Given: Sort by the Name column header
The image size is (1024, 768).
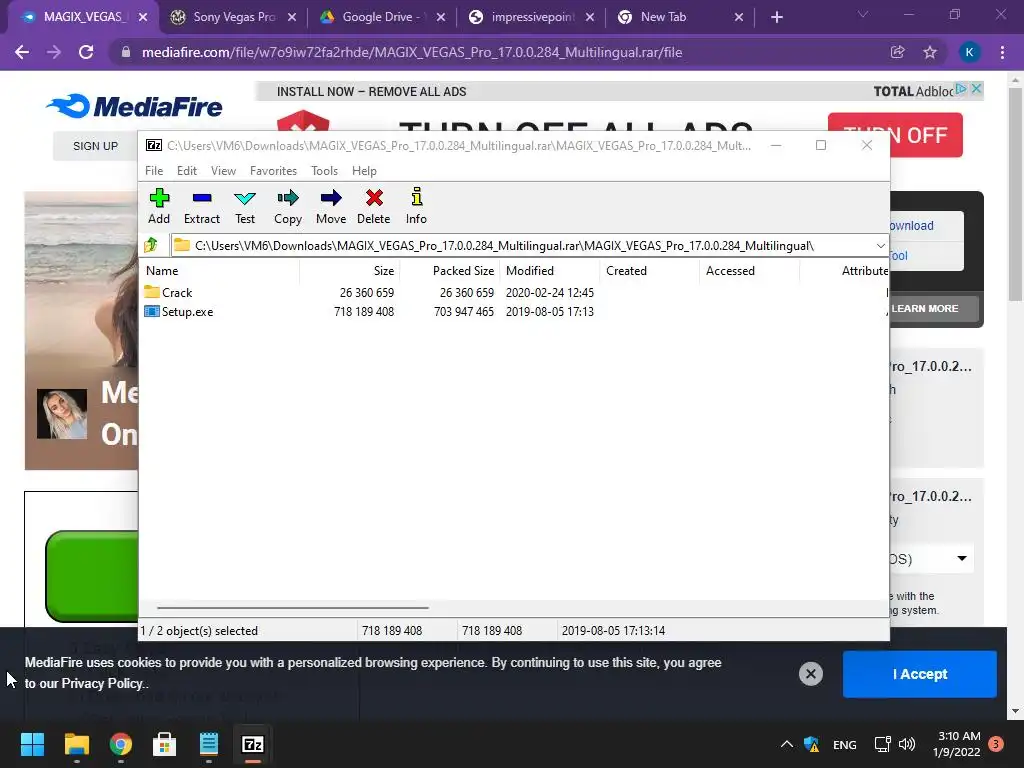Looking at the screenshot, I should pyautogui.click(x=221, y=270).
